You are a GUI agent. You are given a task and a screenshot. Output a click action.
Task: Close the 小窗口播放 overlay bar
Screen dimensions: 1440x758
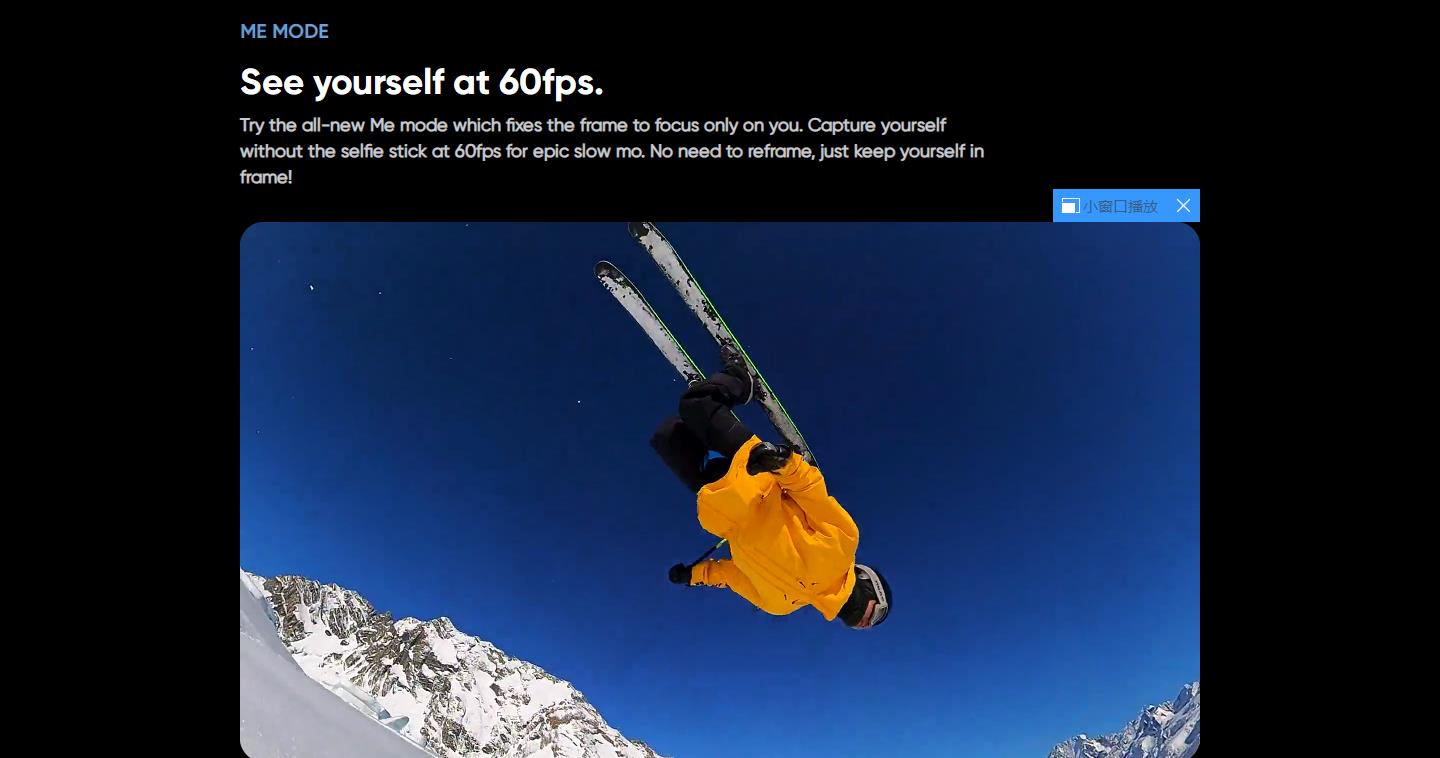(1183, 206)
